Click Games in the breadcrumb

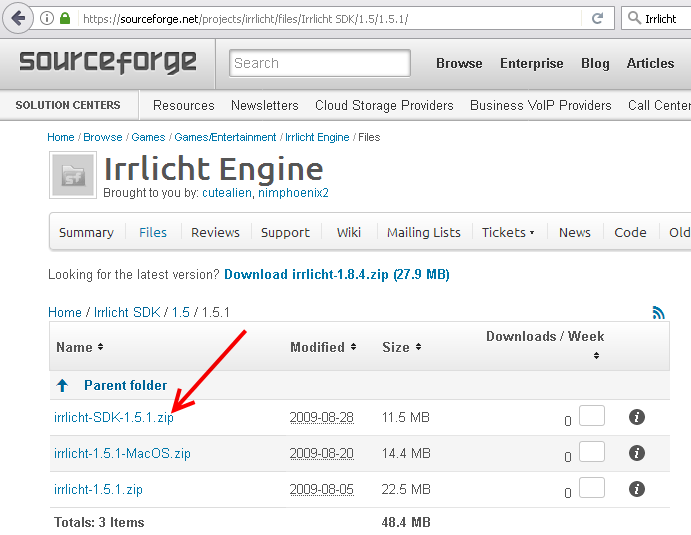click(x=148, y=137)
